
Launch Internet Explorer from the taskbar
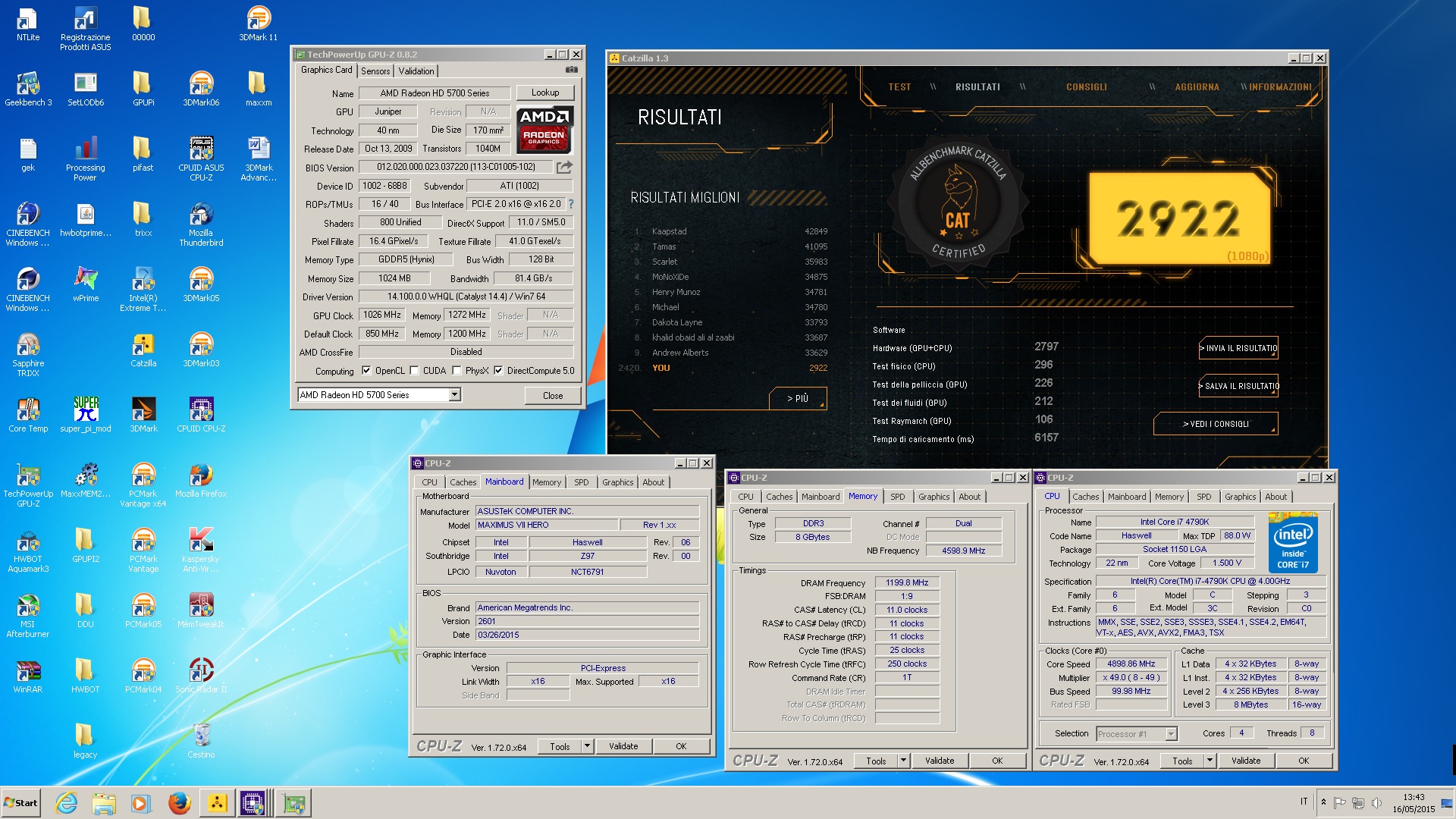pos(67,803)
